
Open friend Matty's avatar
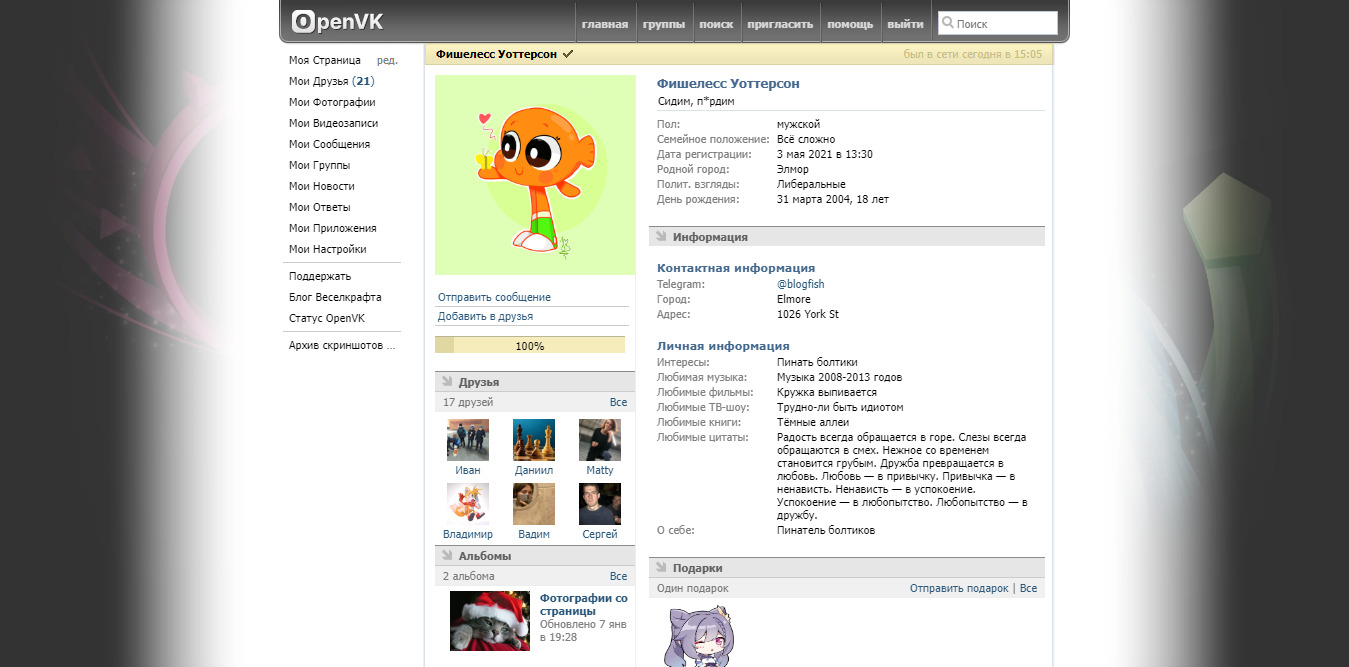click(x=600, y=440)
